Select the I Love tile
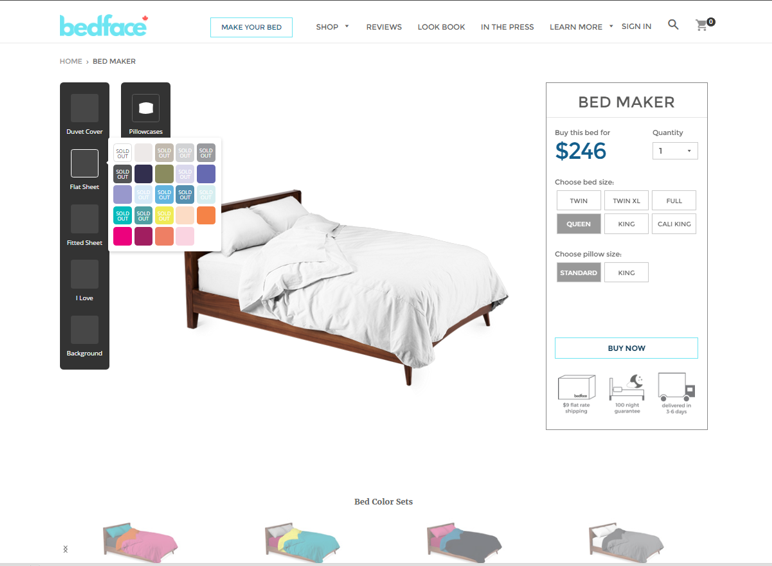772x566 pixels. click(85, 280)
